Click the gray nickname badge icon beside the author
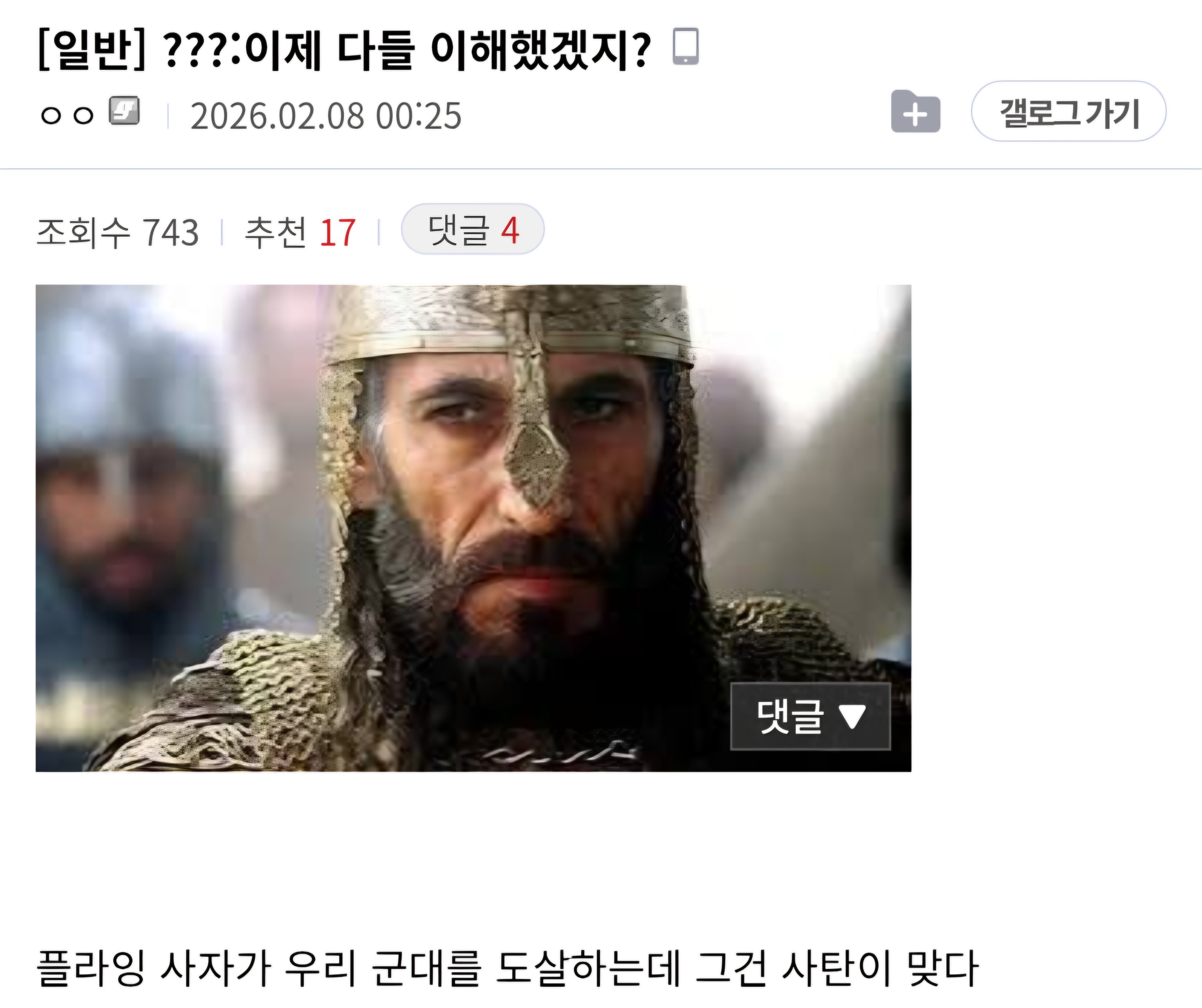Viewport: 1202px width, 1008px height. coord(125,110)
